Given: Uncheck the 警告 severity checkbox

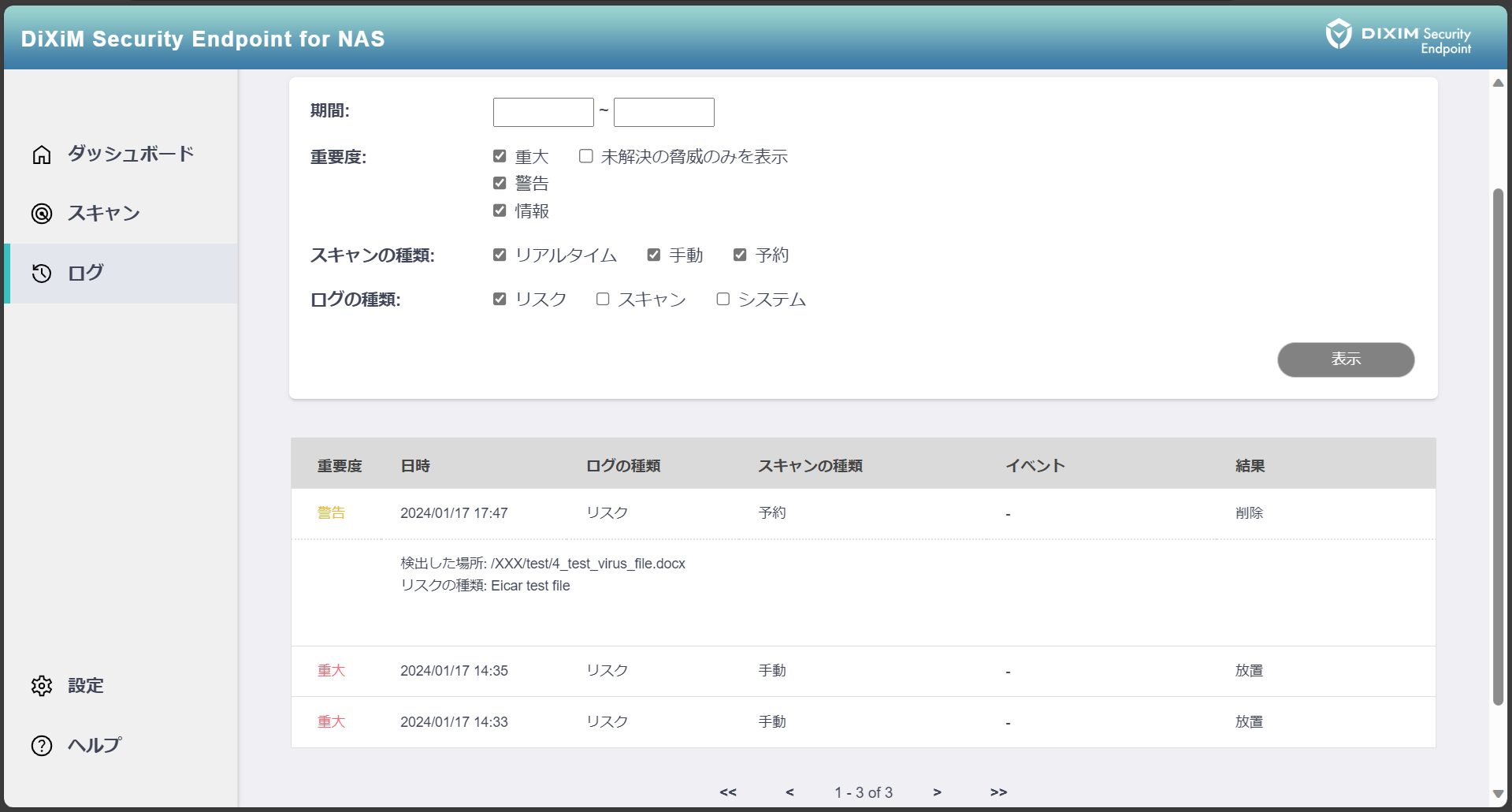Looking at the screenshot, I should pos(500,183).
